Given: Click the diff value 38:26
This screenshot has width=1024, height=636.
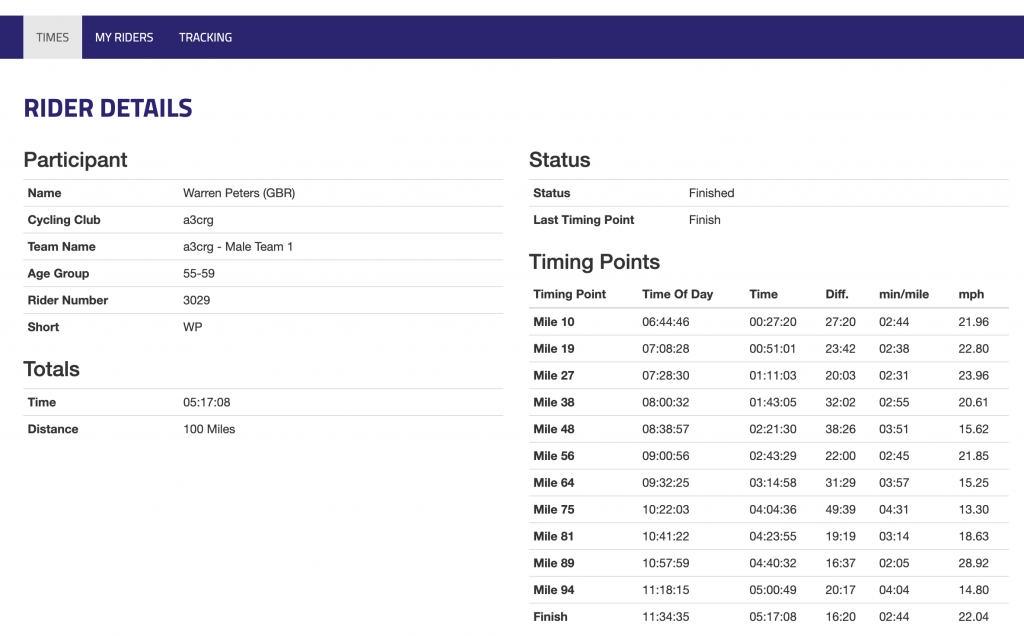Looking at the screenshot, I should pos(840,428).
